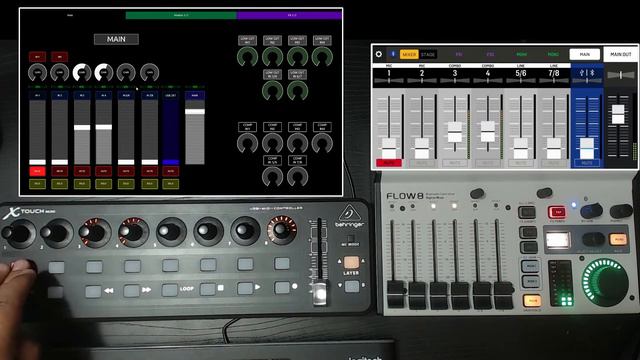Click channel 3 fader cap in FLOW app
Image resolution: width=640 pixels, height=360 pixels.
click(455, 132)
